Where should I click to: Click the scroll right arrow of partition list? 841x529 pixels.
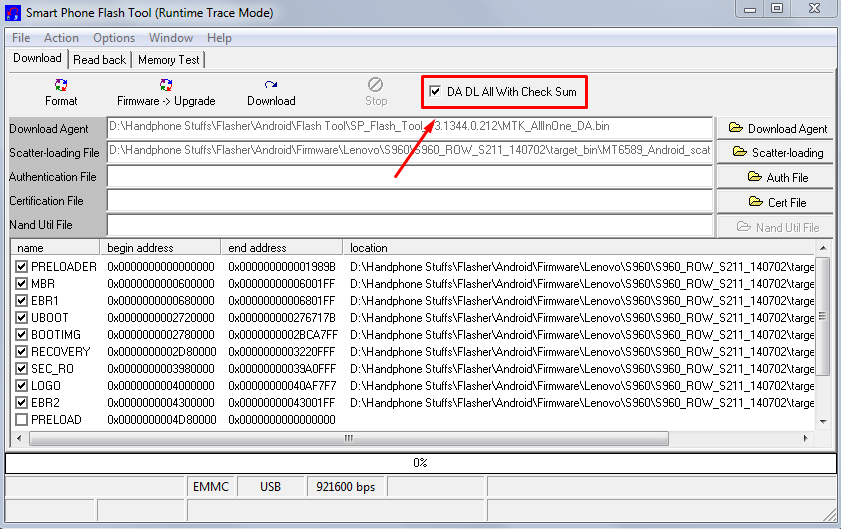tap(806, 438)
